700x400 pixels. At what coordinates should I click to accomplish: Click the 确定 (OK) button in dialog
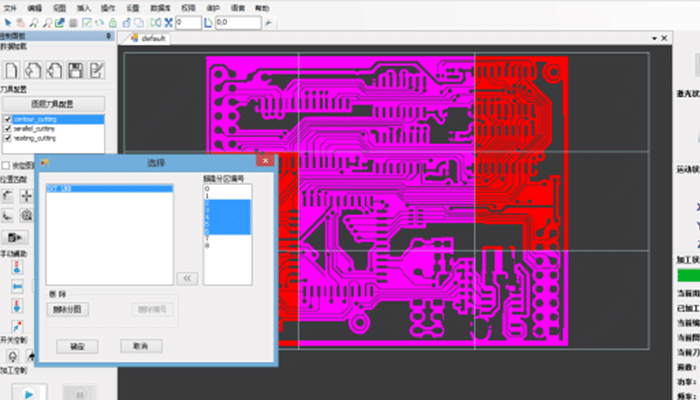click(x=78, y=345)
